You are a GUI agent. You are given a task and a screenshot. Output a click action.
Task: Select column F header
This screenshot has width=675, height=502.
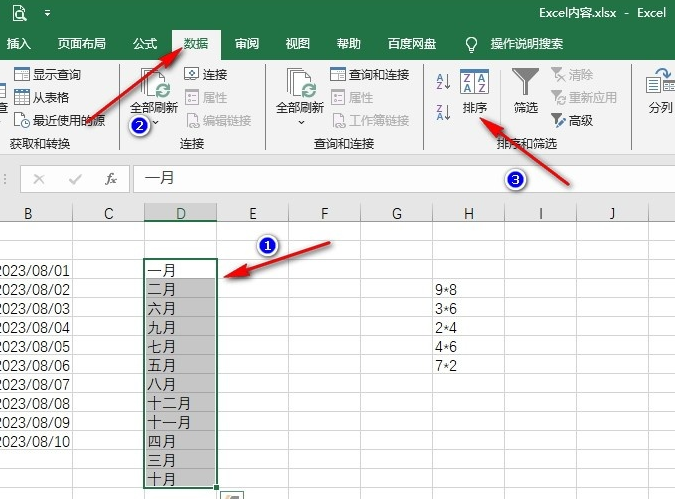tap(325, 213)
